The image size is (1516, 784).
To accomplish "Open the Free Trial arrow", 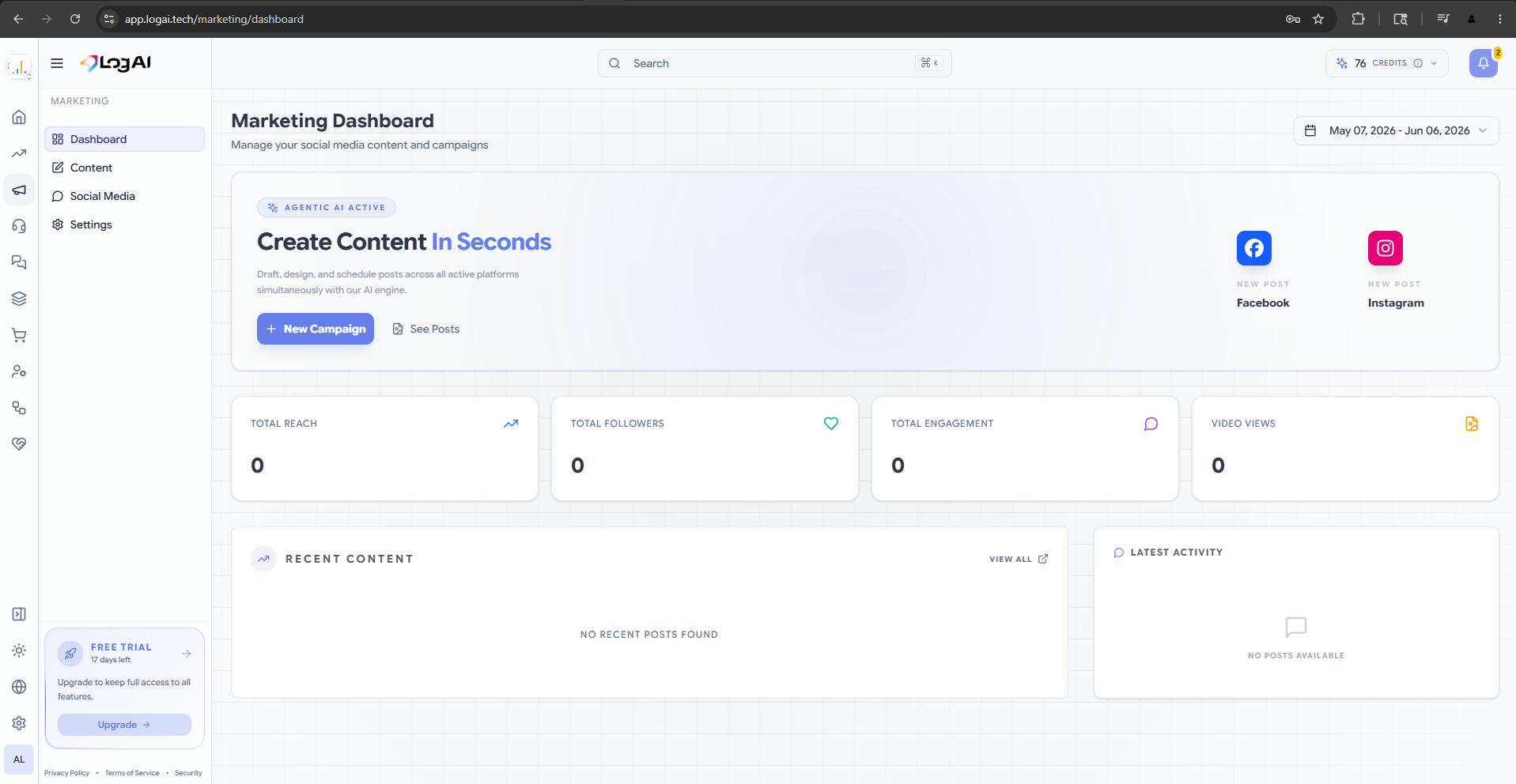I will tap(187, 654).
